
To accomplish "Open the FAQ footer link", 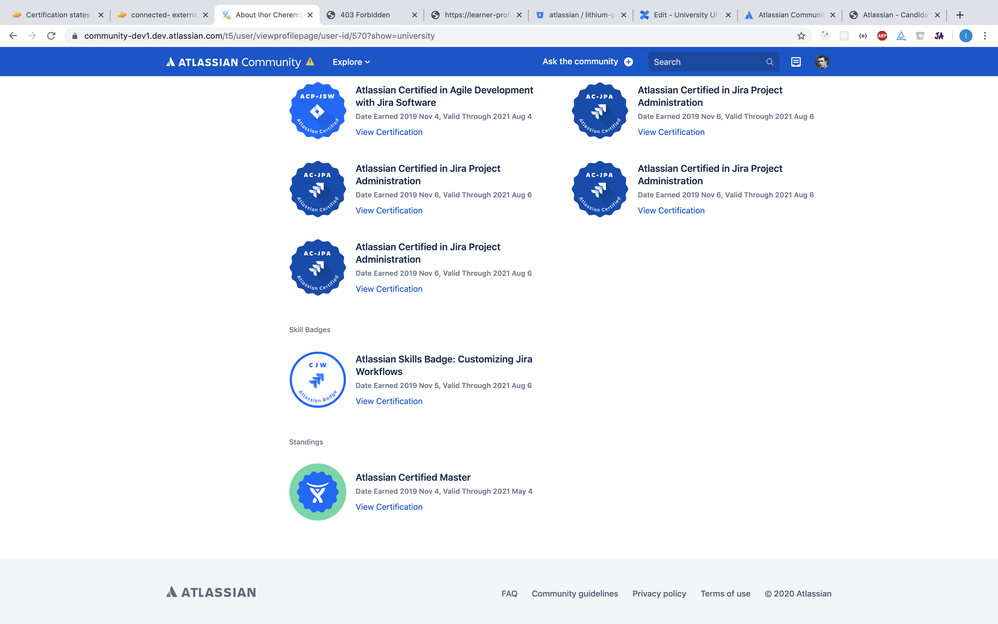I will coord(509,593).
